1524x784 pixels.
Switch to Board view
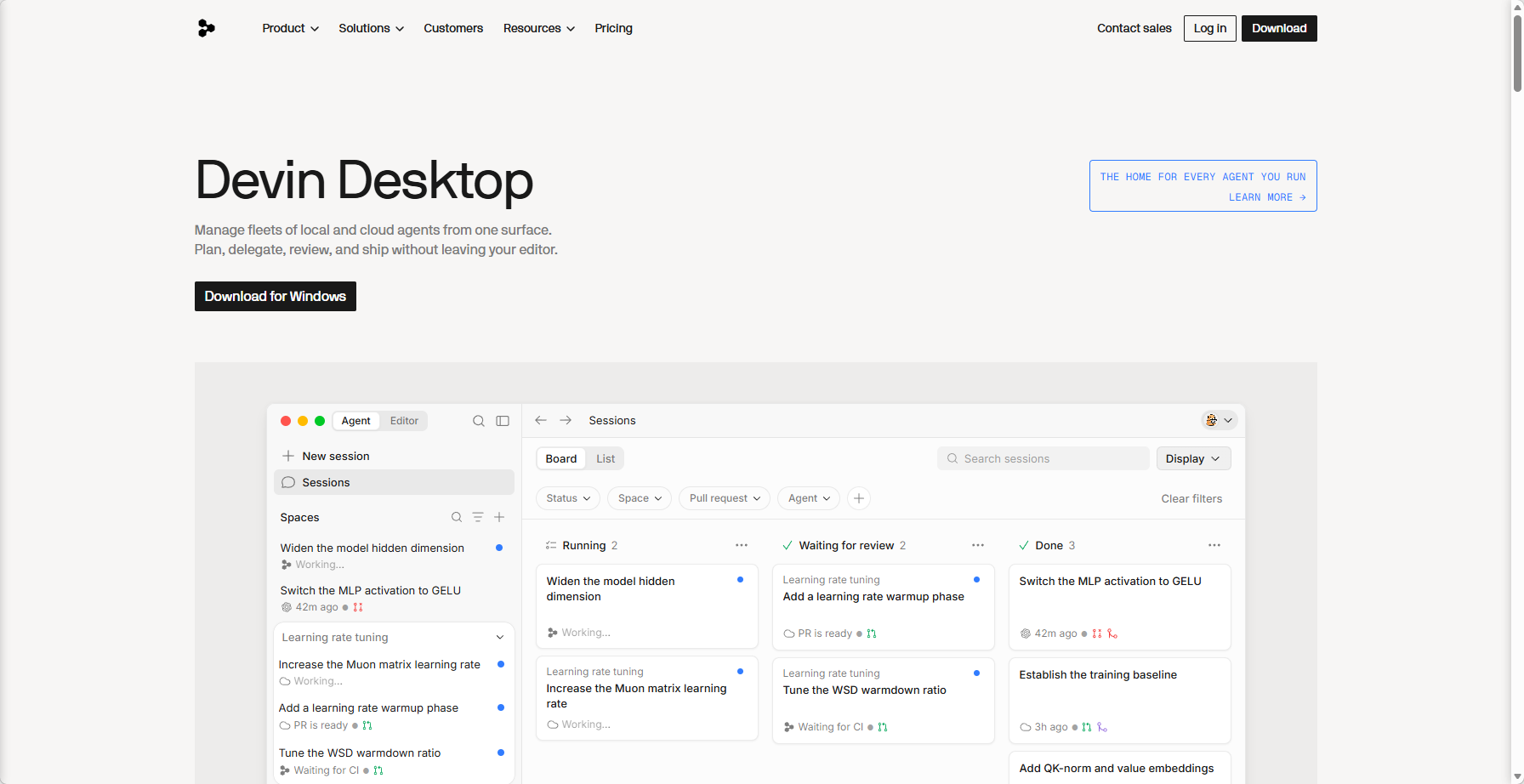click(x=561, y=458)
